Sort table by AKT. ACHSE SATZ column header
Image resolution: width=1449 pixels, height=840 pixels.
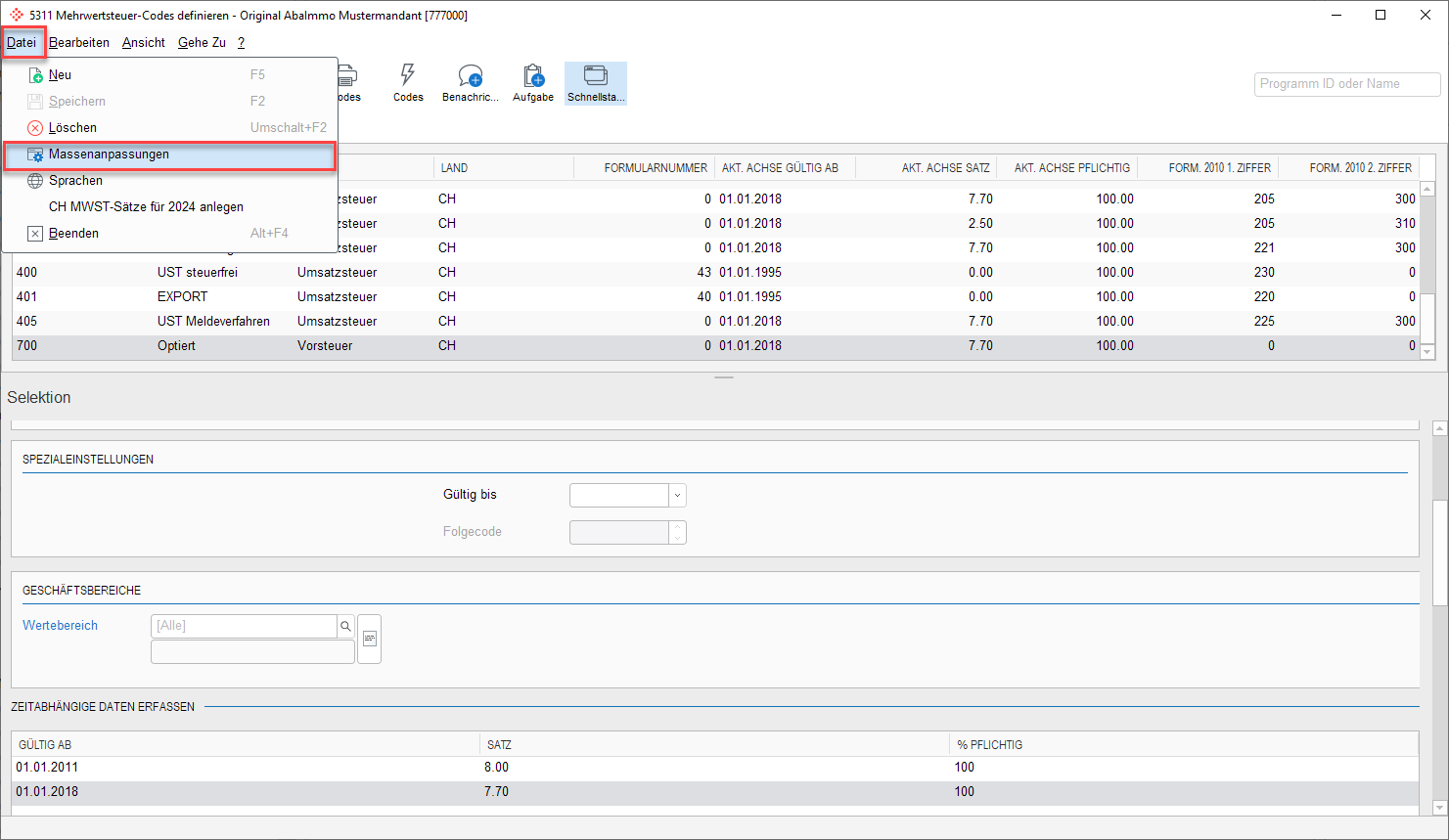pos(945,168)
